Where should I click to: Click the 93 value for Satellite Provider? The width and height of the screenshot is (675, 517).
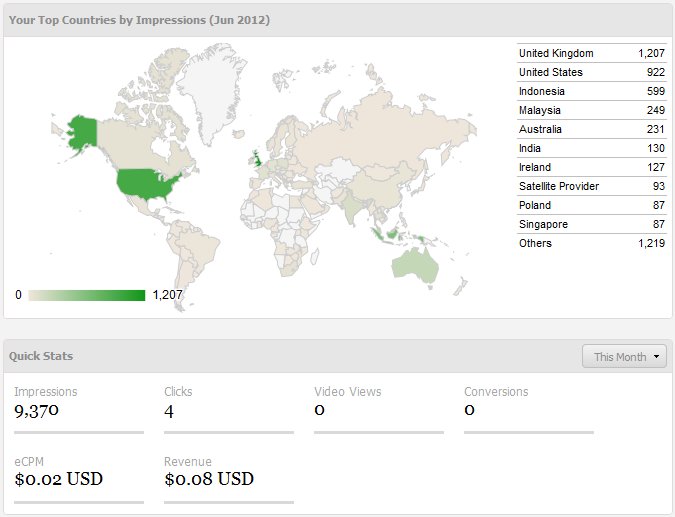(x=659, y=186)
